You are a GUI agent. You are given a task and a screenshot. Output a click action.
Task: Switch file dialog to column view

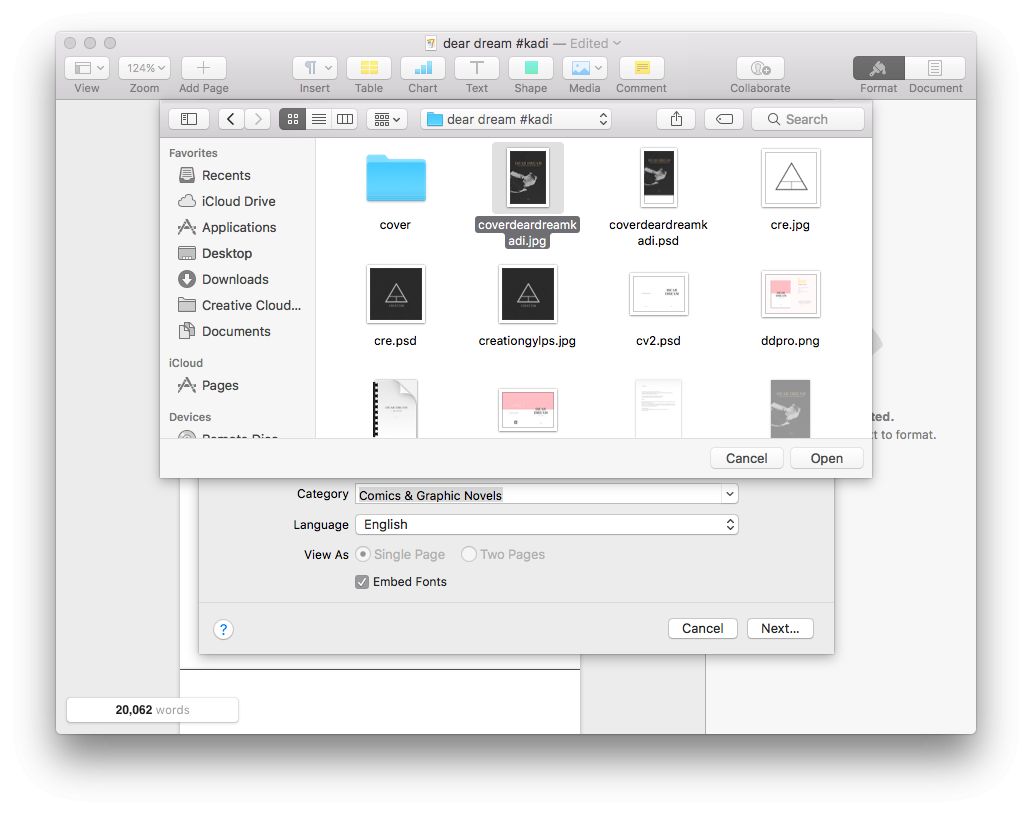pos(345,119)
